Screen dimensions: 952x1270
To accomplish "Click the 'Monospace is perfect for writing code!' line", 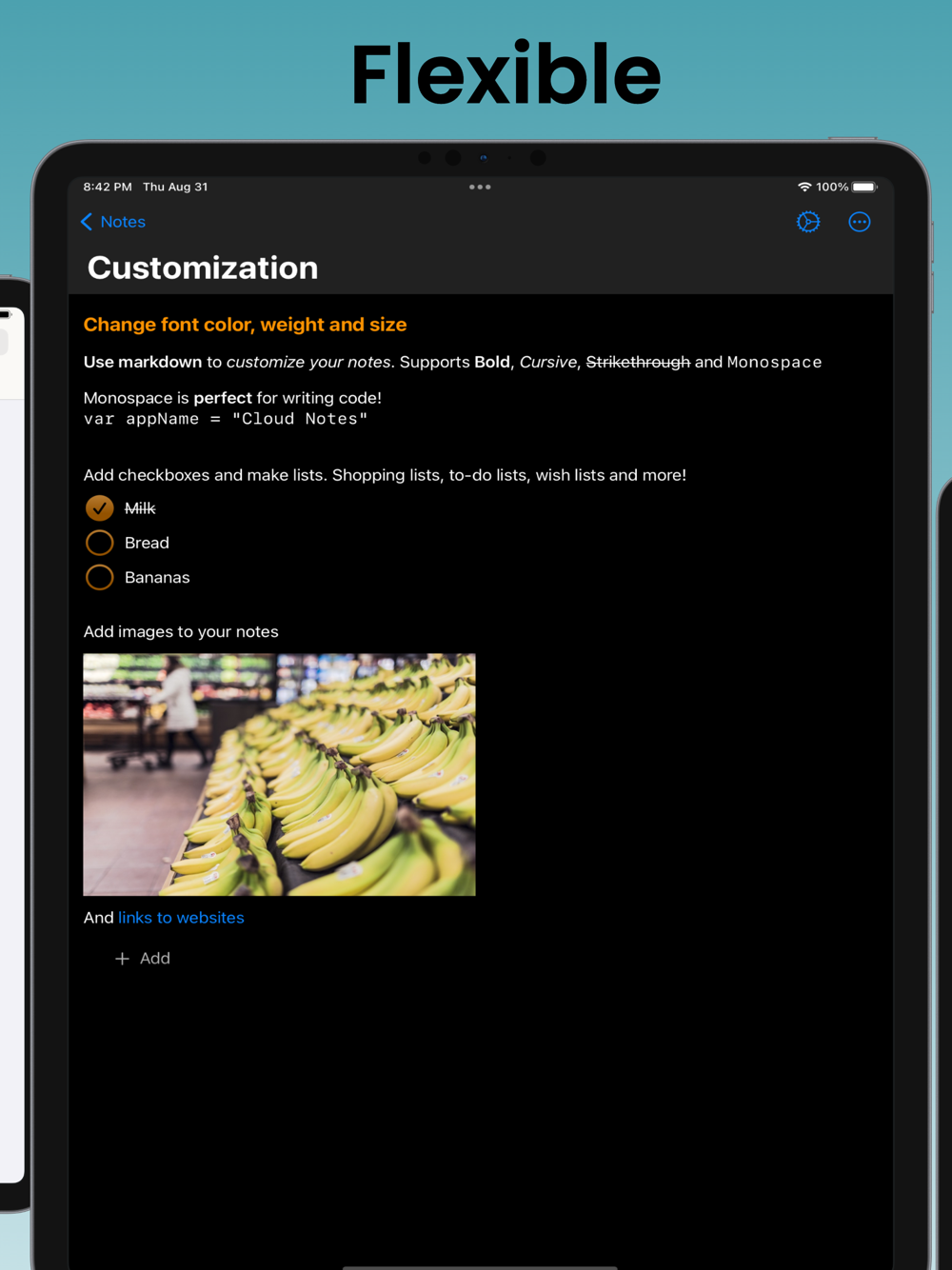I will click(x=232, y=398).
